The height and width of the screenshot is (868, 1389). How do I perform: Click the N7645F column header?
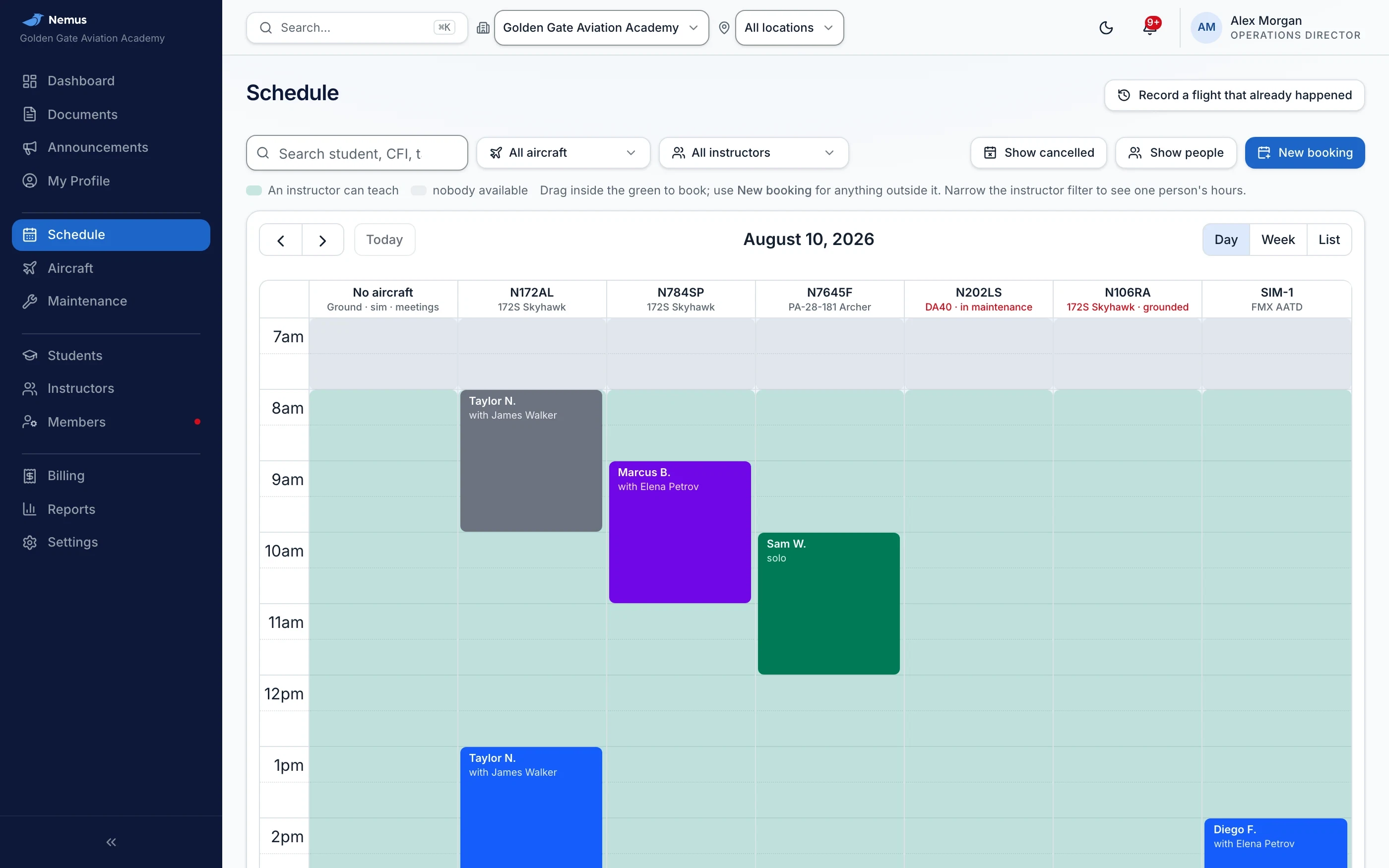pyautogui.click(x=829, y=299)
